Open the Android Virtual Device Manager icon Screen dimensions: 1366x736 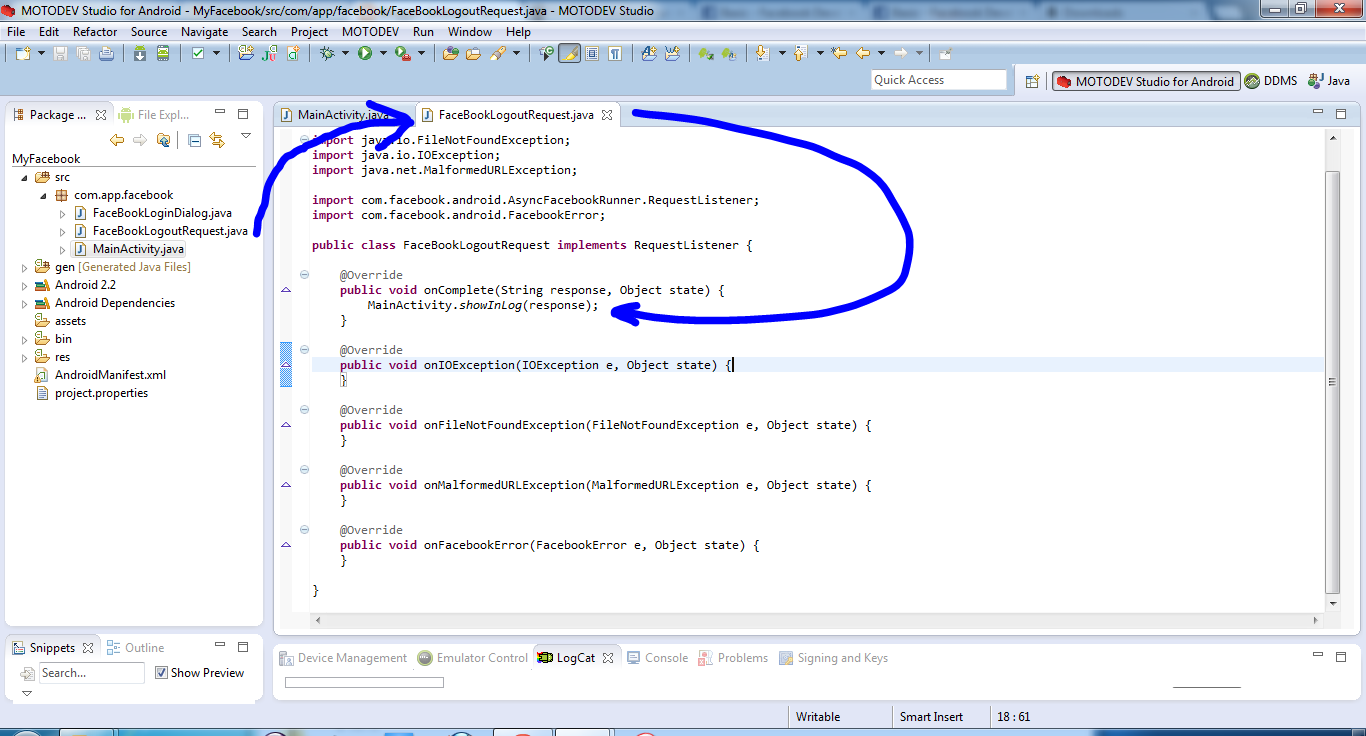[x=163, y=53]
